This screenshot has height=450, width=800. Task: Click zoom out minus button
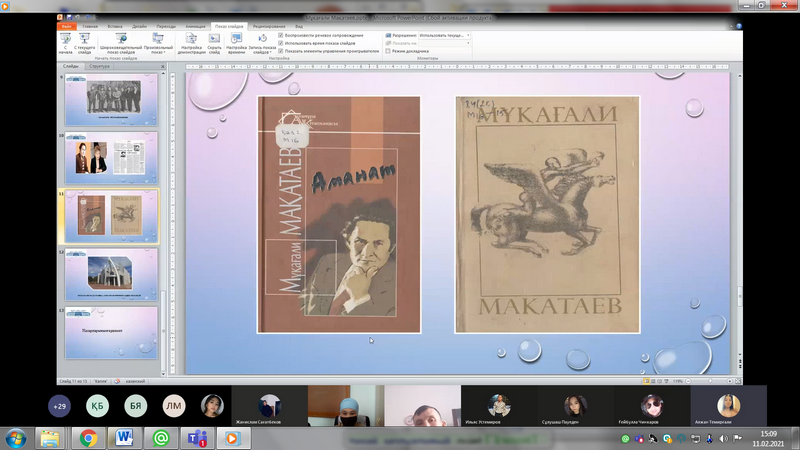coord(688,381)
